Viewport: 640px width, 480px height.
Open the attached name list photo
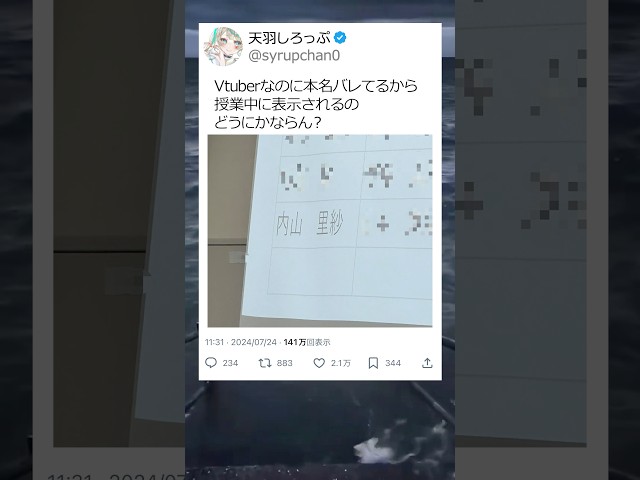point(320,231)
